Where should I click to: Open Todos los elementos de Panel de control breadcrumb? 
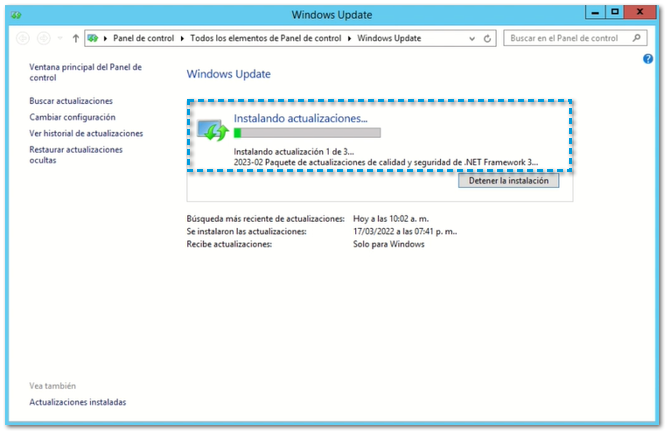point(265,38)
